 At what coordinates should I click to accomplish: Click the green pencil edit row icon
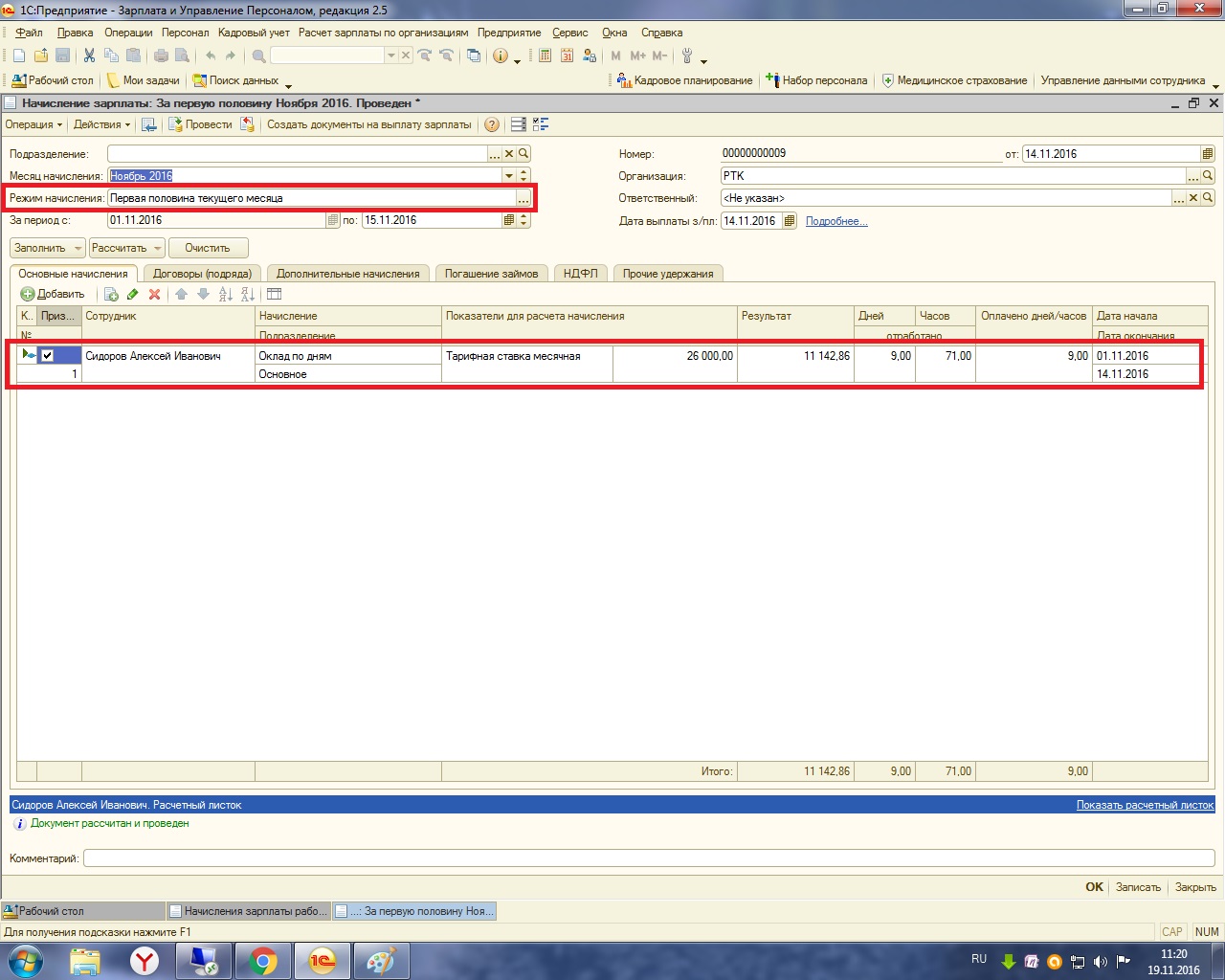point(132,294)
